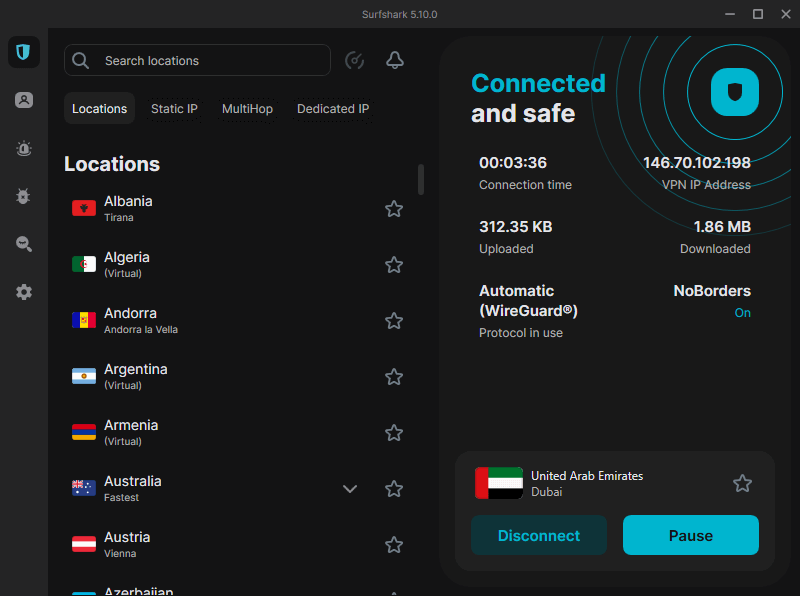800x596 pixels.
Task: Open the Alternative ID person icon in sidebar
Action: click(x=23, y=100)
